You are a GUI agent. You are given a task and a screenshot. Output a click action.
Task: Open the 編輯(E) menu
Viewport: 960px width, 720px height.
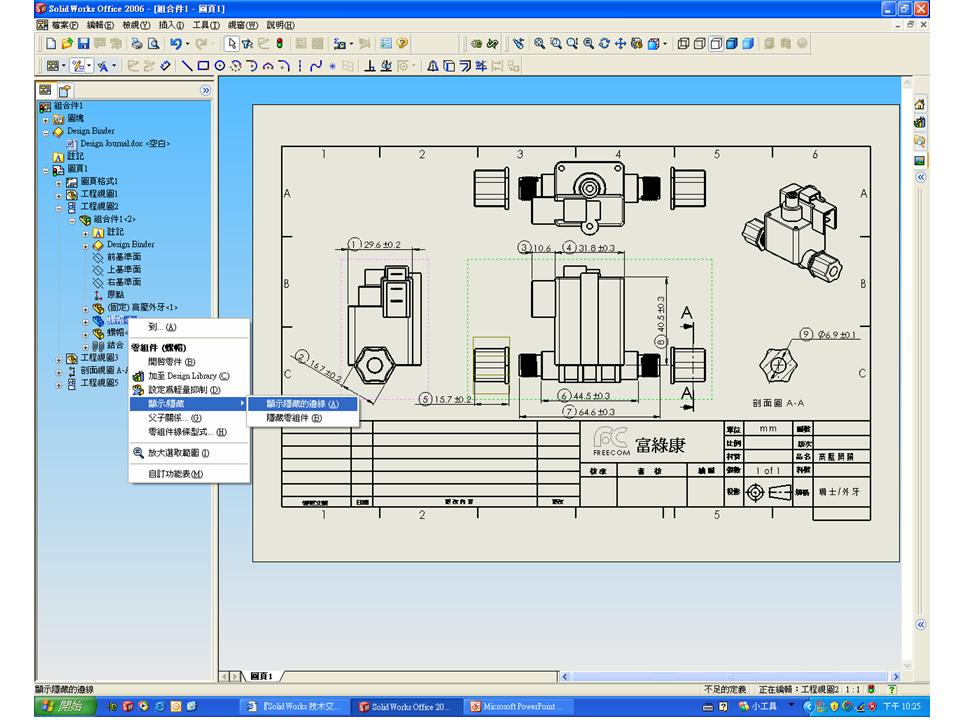click(100, 25)
